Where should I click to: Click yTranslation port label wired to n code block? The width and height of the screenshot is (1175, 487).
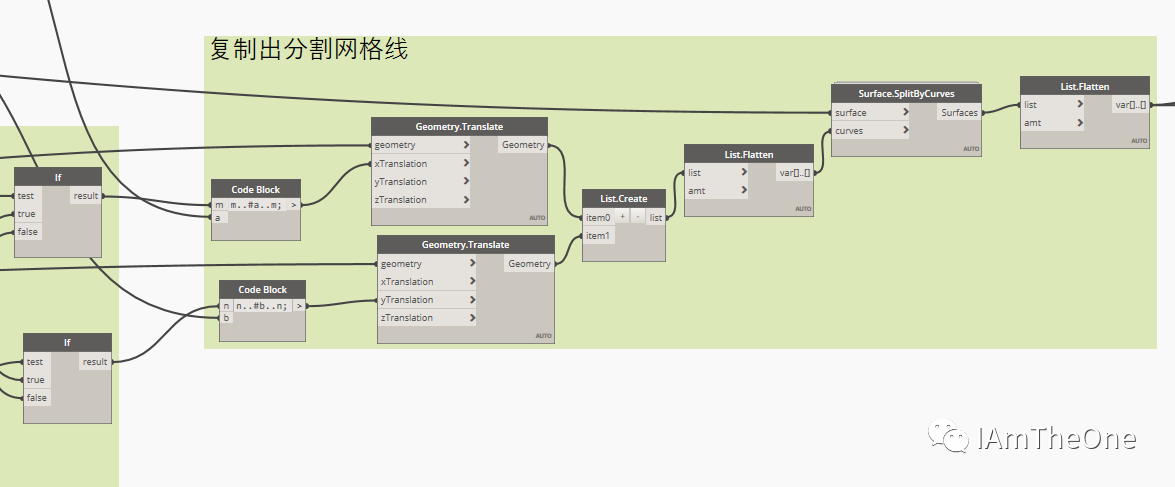407,300
